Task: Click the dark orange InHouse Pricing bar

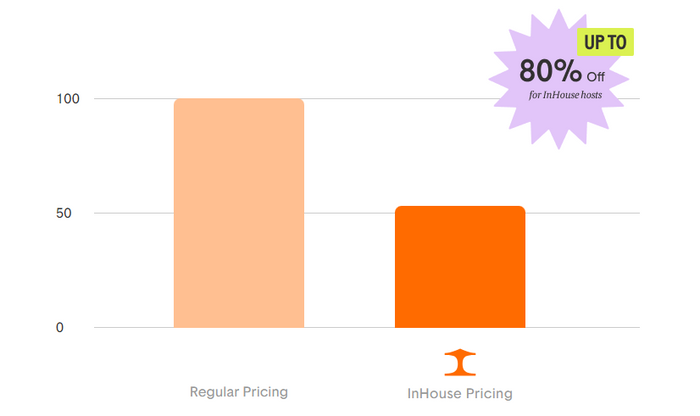Action: tap(460, 267)
